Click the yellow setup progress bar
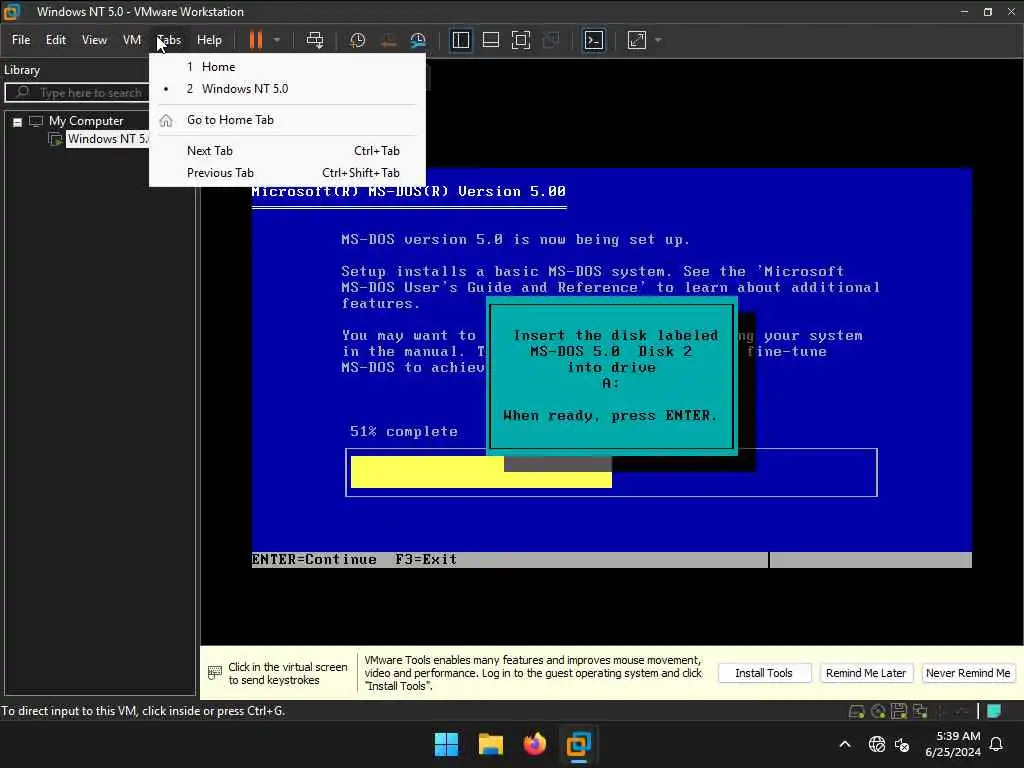 (481, 472)
